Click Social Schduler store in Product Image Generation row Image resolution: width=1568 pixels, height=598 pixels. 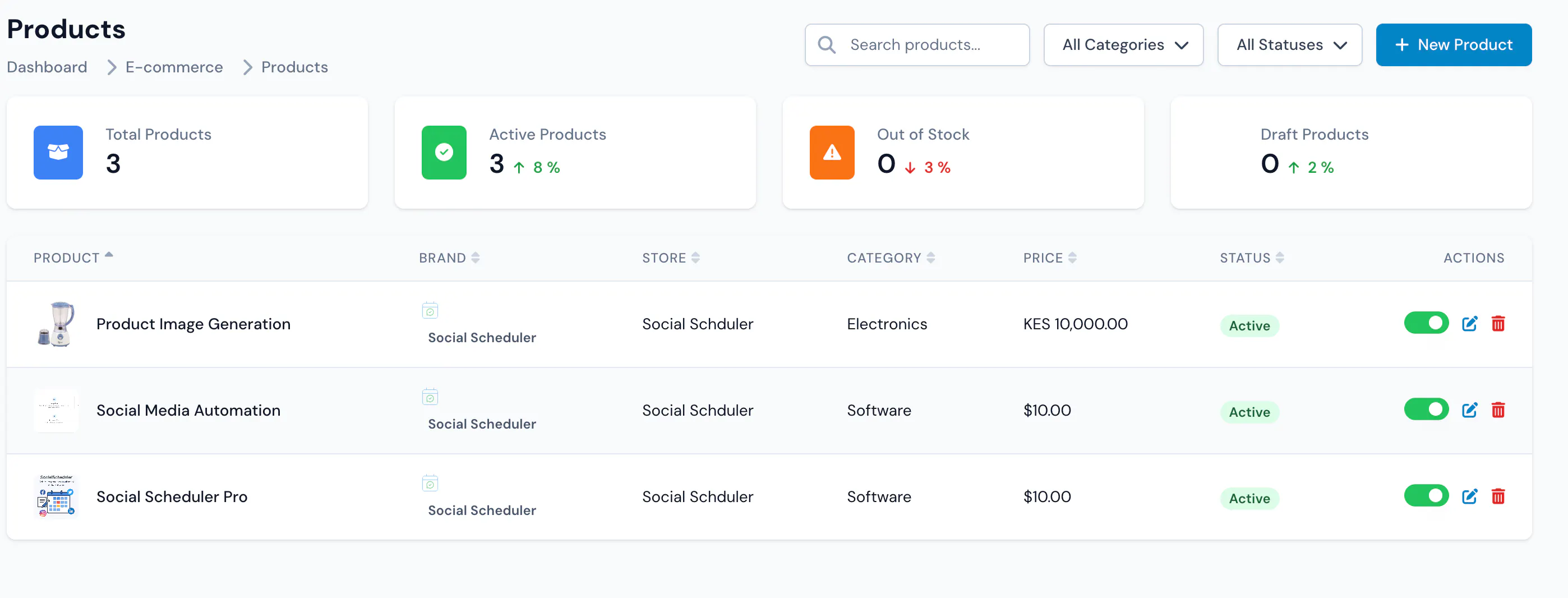(x=698, y=324)
